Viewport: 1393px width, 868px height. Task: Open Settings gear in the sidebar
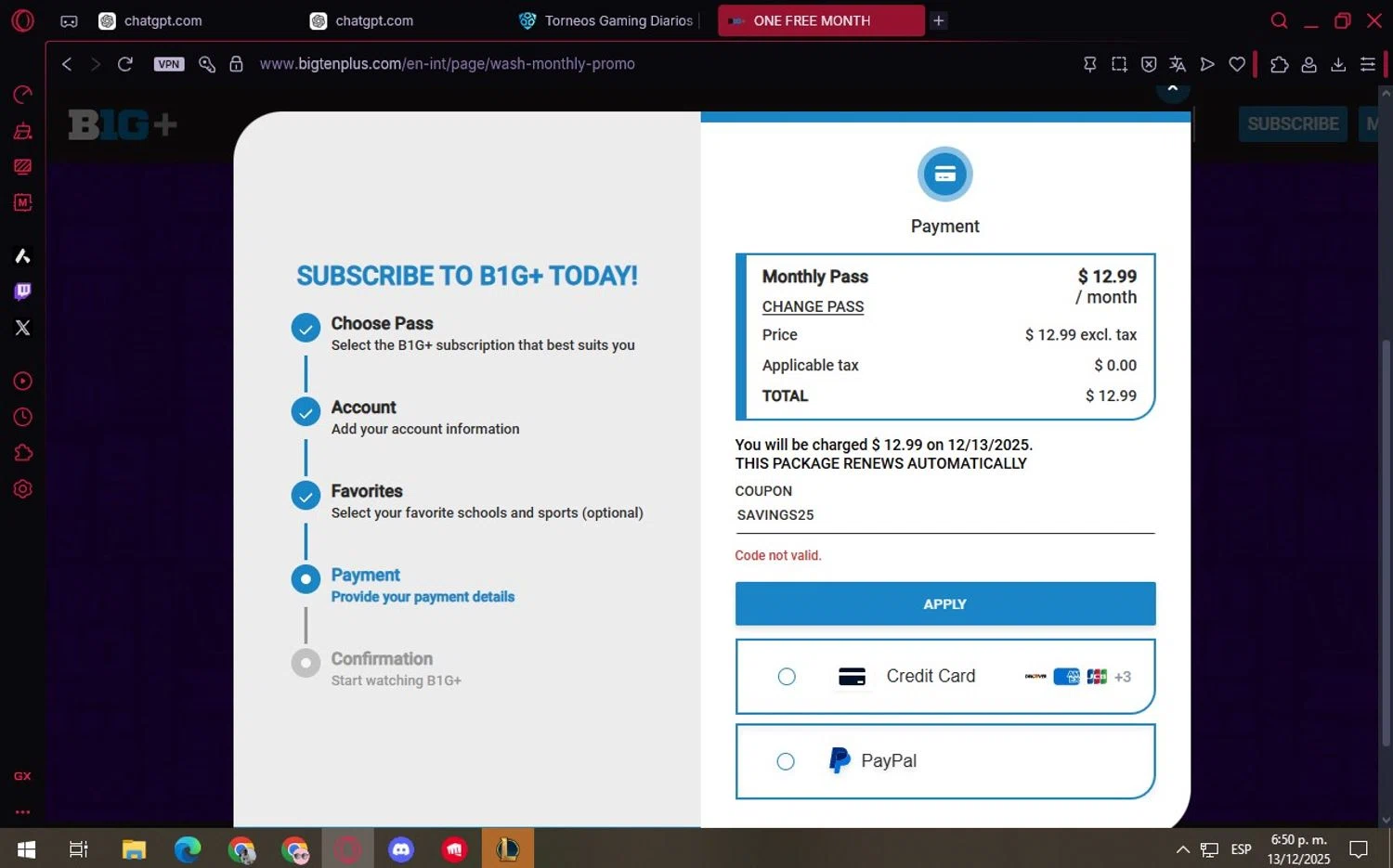pos(22,489)
